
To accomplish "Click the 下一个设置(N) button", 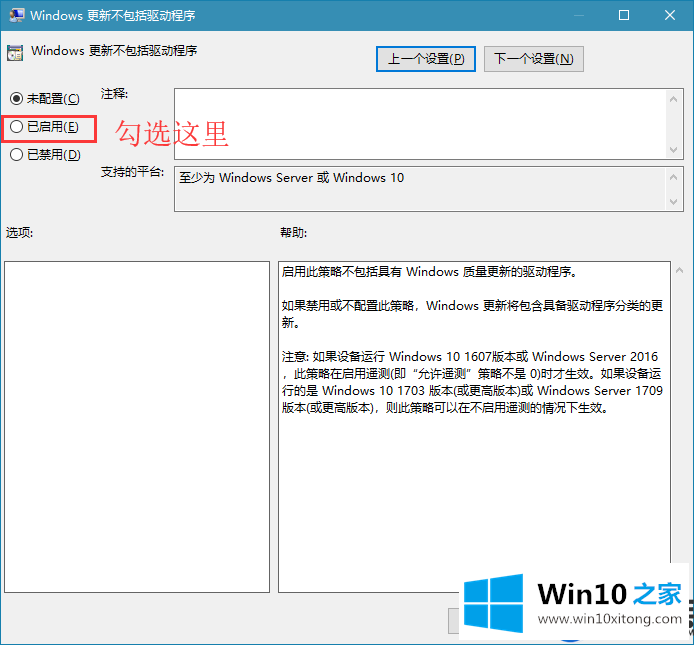I will coord(534,59).
